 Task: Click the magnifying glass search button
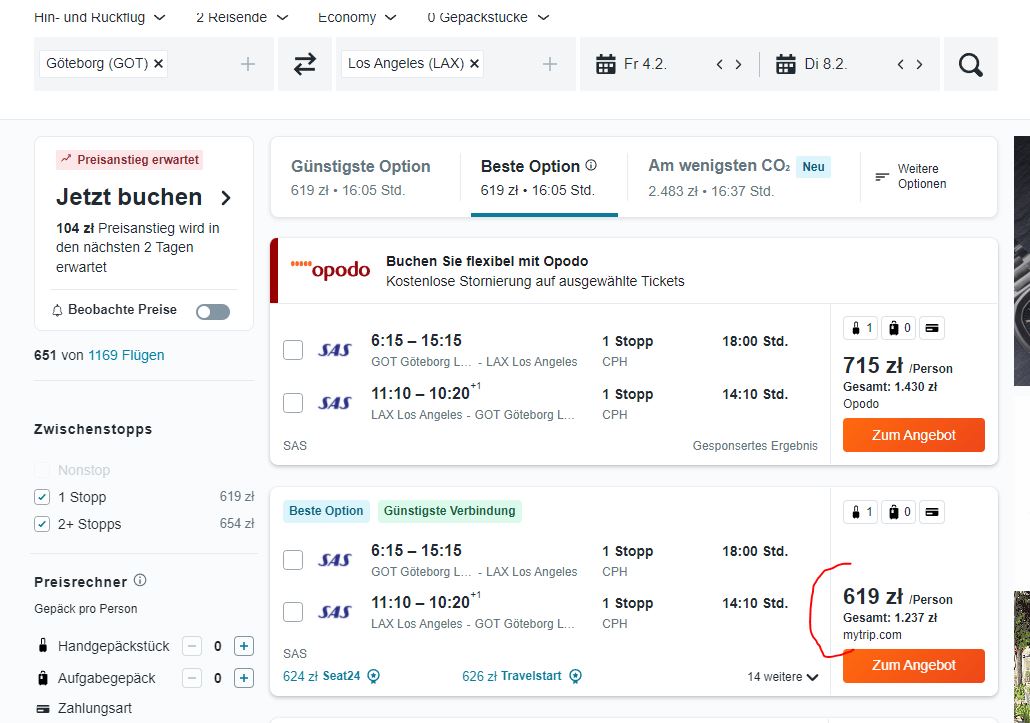coord(970,64)
